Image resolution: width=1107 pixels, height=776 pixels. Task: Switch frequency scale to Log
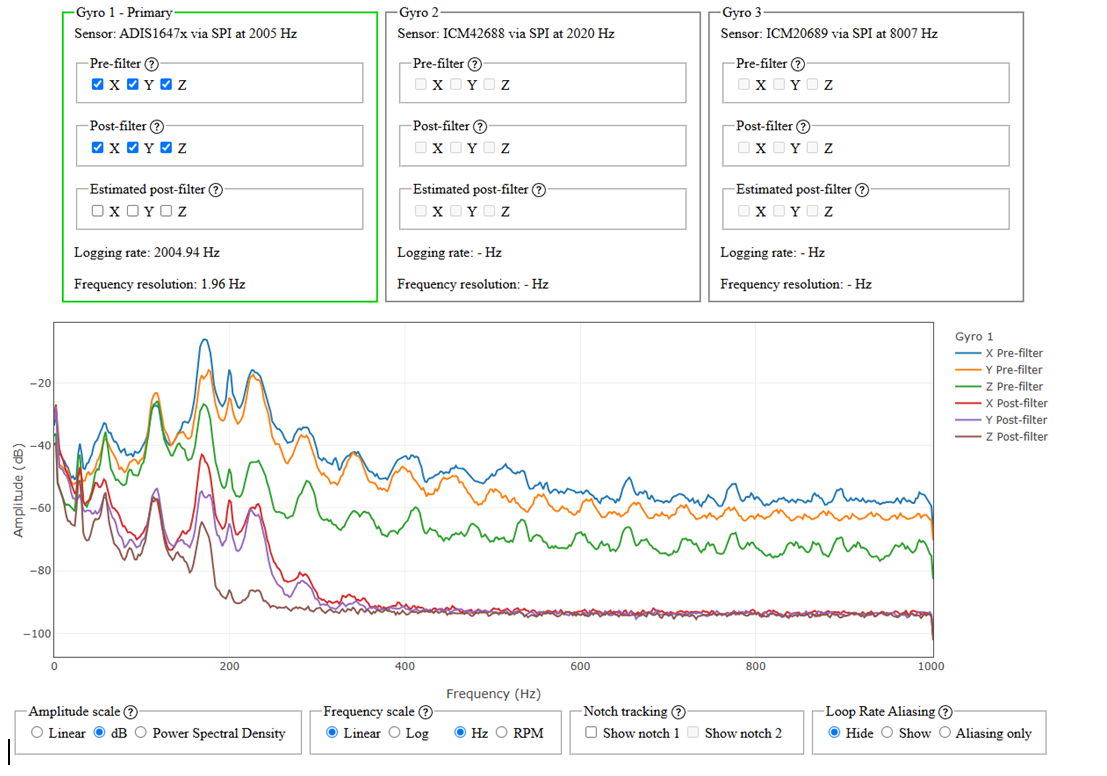click(x=394, y=732)
